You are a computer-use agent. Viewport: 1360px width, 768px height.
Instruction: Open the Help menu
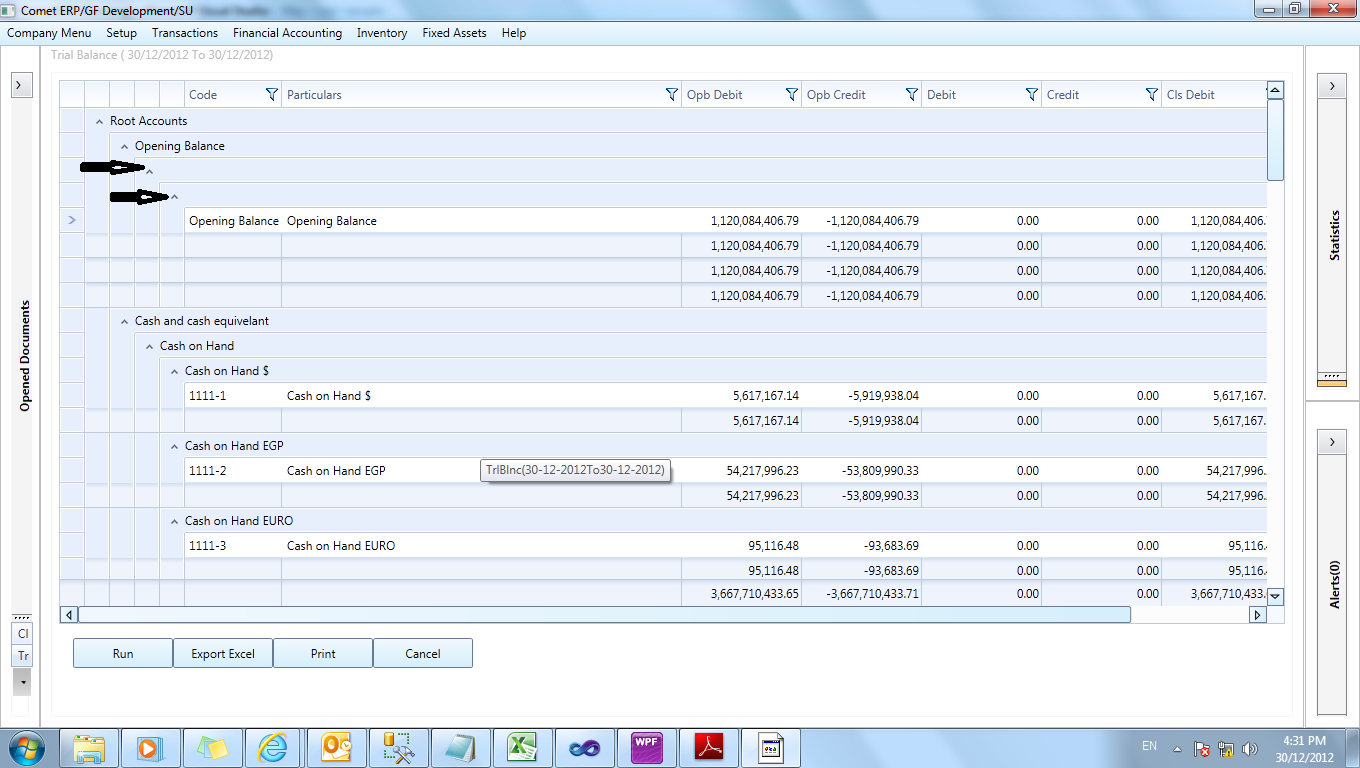(514, 33)
